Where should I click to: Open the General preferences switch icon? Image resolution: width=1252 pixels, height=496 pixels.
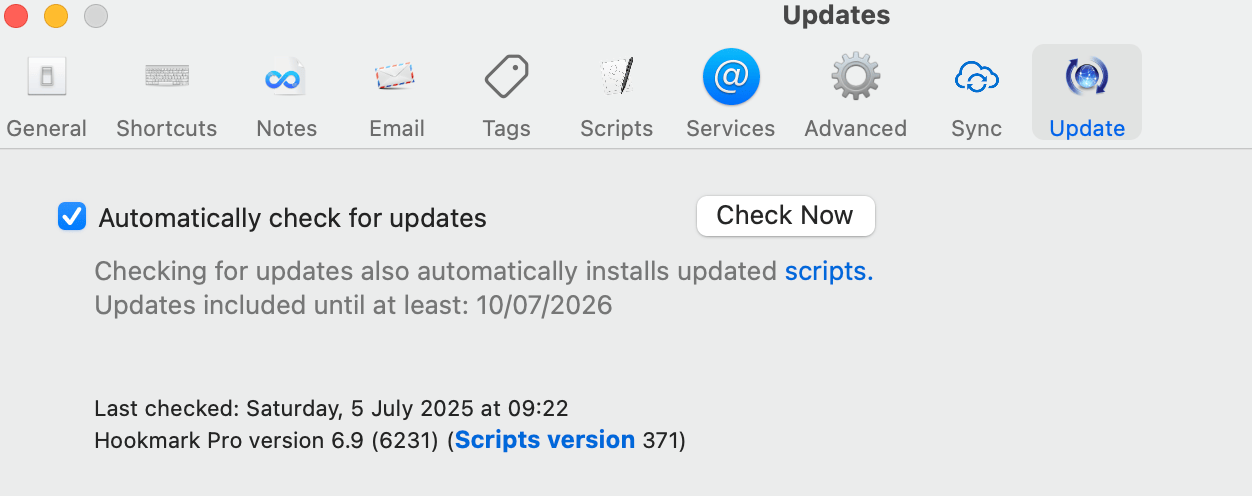tap(47, 77)
